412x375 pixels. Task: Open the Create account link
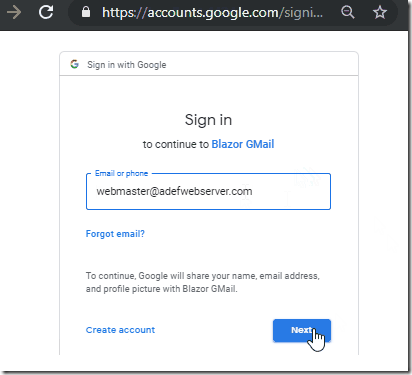[120, 330]
